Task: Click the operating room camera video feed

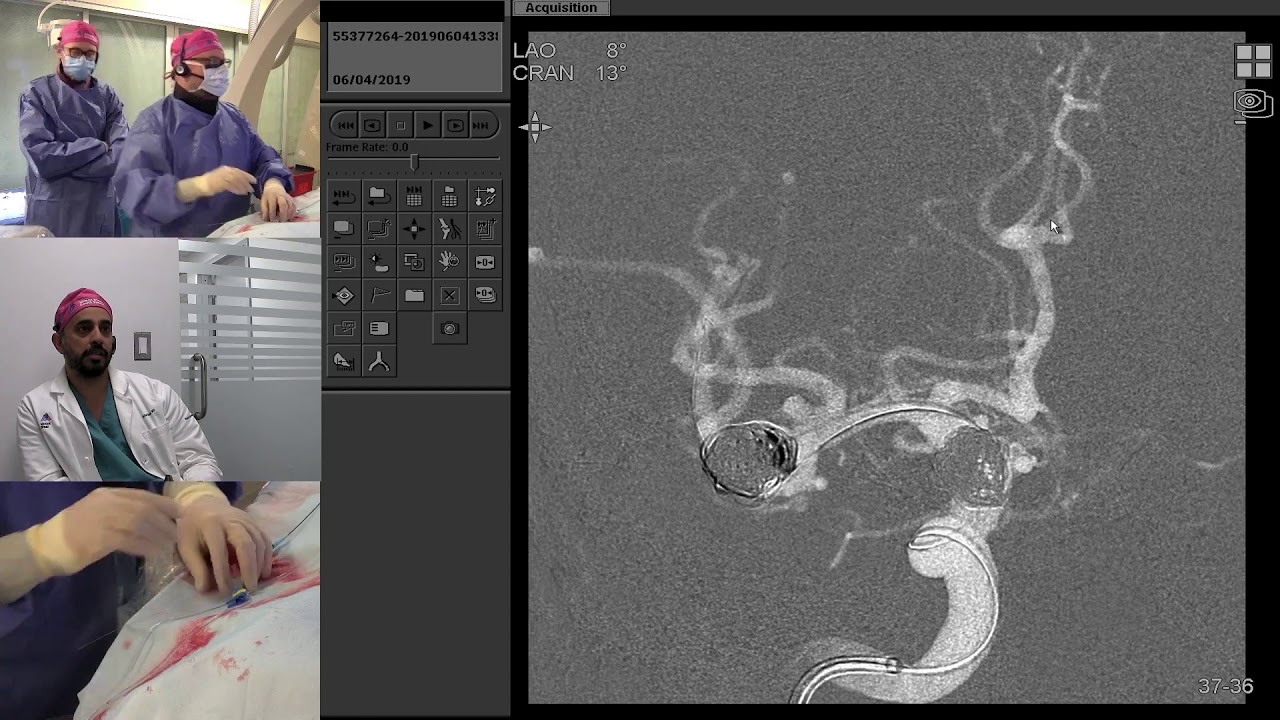Action: (160, 119)
